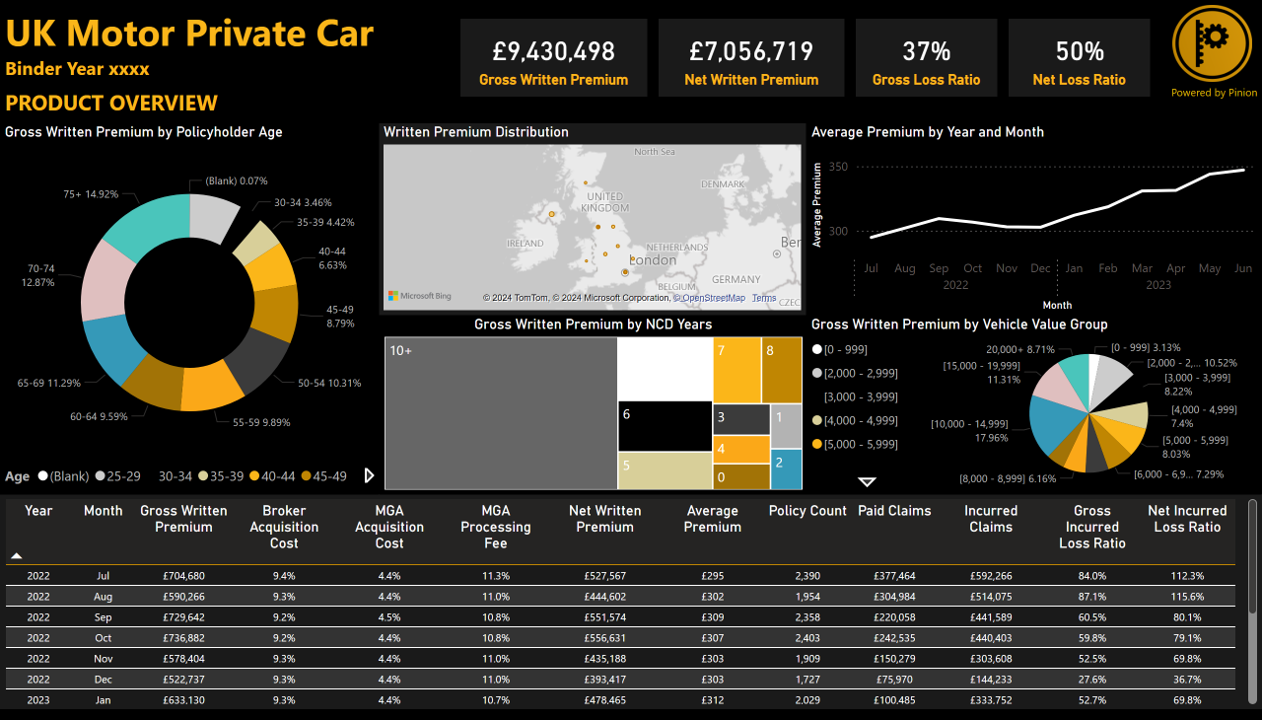Select the blue 2 NCD years tile
The height and width of the screenshot is (720, 1262).
[x=786, y=468]
